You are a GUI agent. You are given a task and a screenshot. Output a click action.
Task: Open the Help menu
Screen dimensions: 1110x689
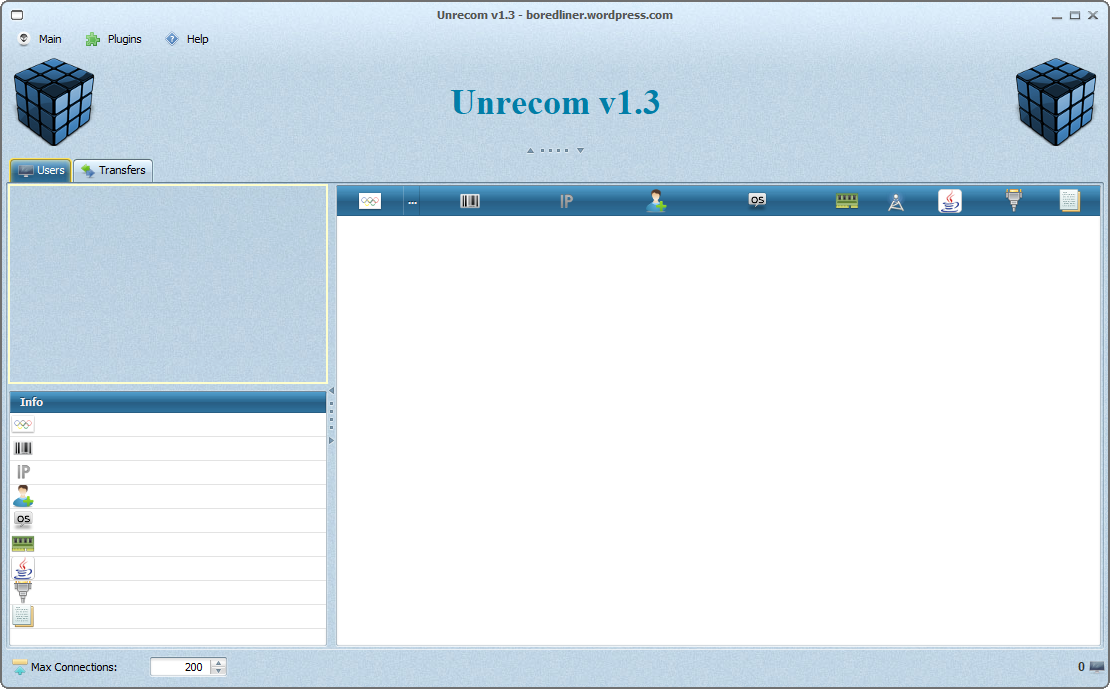[187, 39]
